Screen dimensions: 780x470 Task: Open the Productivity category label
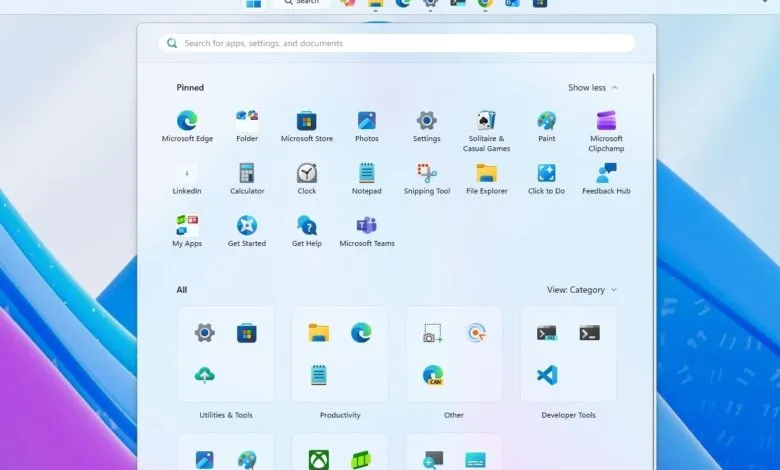click(340, 415)
